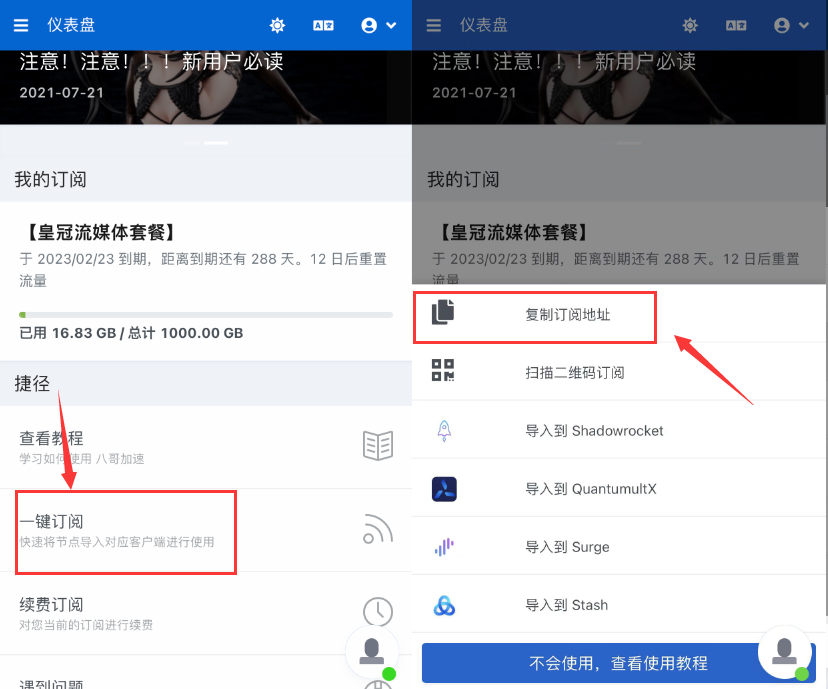Screen dimensions: 828x689
Task: Import subscription to Stash
Action: 619,604
